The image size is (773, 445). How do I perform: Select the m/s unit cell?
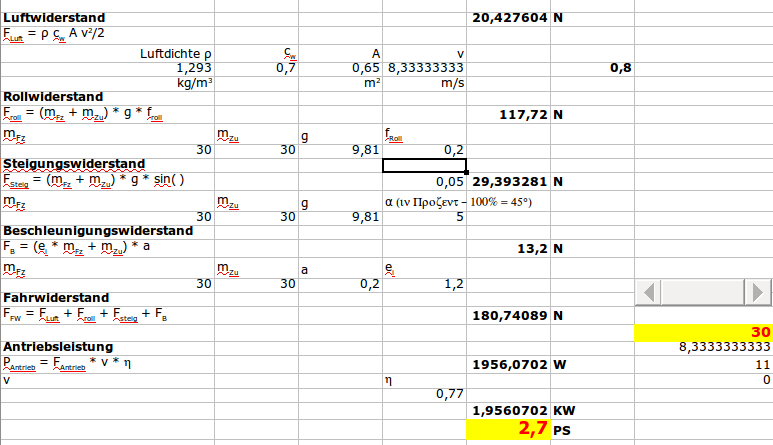click(424, 83)
